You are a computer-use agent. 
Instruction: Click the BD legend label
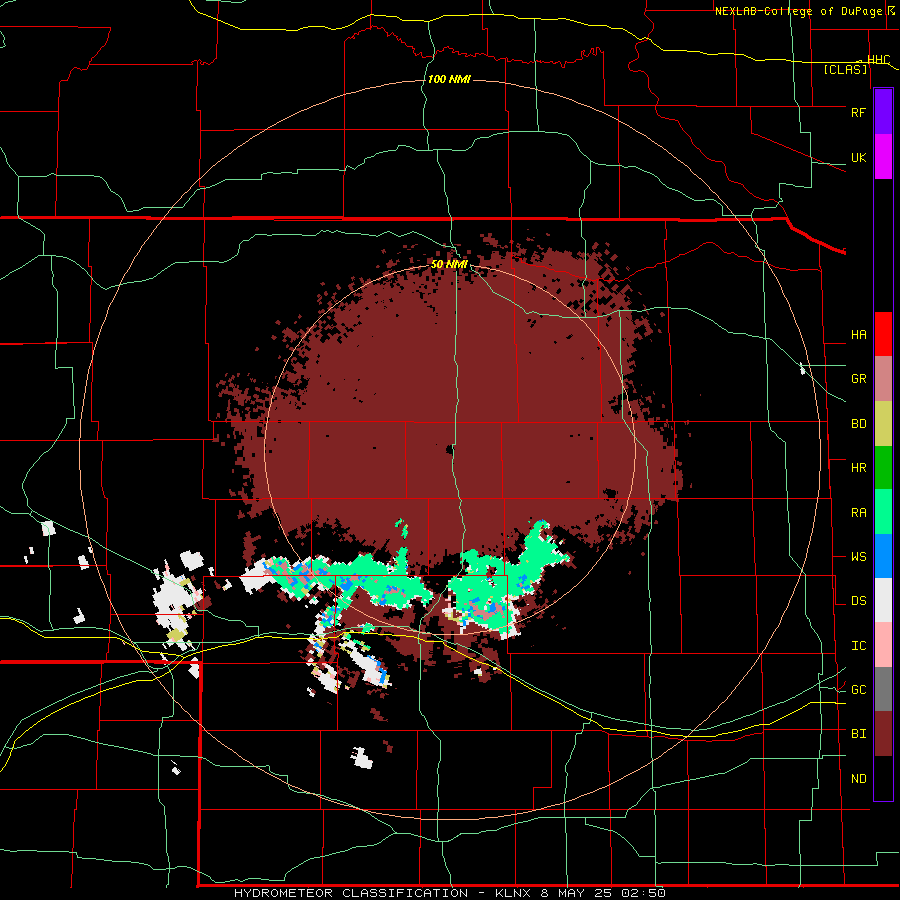[x=858, y=424]
